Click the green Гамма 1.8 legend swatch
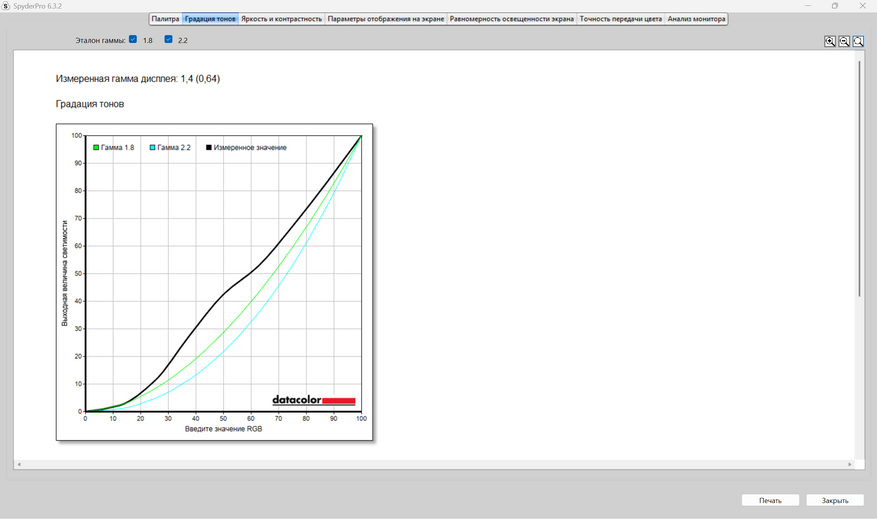Screen dimensions: 877x519 coord(96,148)
